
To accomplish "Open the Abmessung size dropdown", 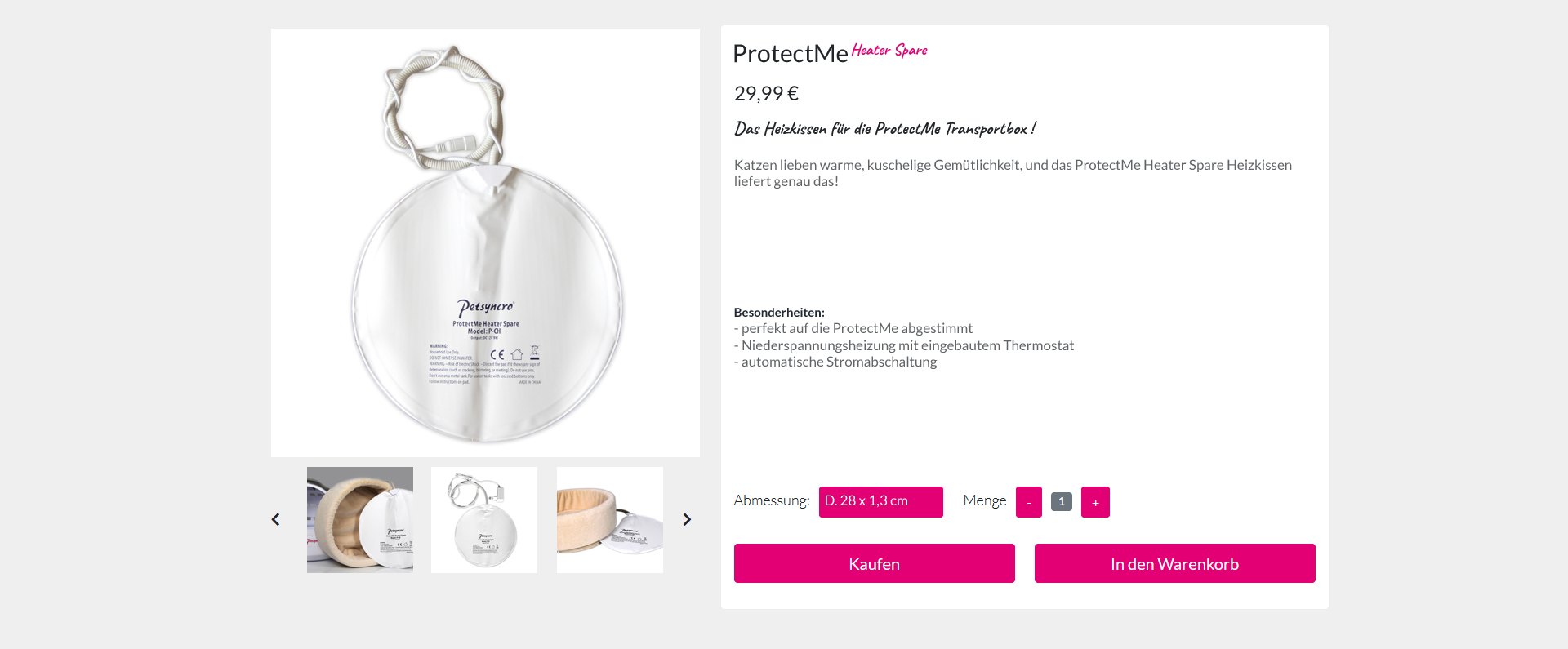I will [x=880, y=502].
